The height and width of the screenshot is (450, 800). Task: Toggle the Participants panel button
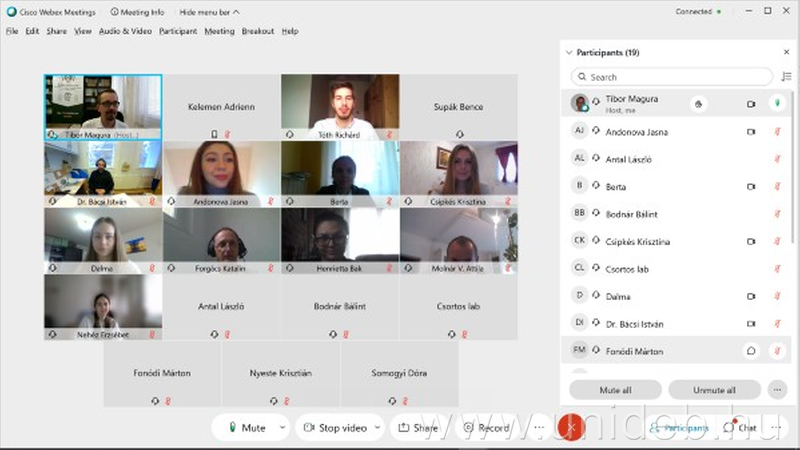pos(679,428)
